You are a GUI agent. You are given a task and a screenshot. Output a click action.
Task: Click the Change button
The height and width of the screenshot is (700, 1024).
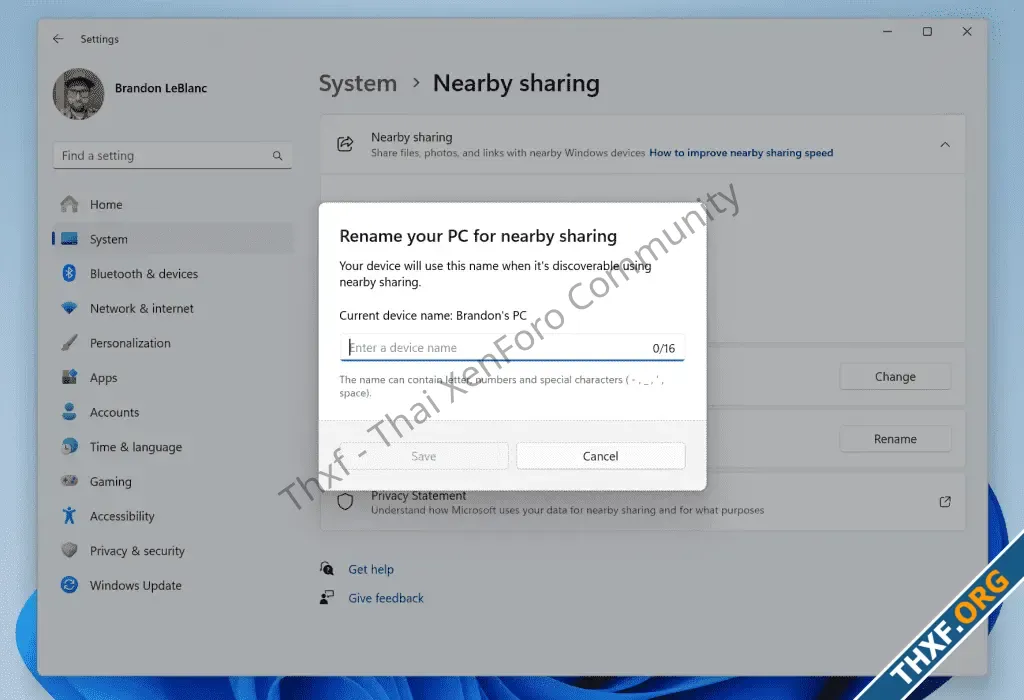click(895, 377)
